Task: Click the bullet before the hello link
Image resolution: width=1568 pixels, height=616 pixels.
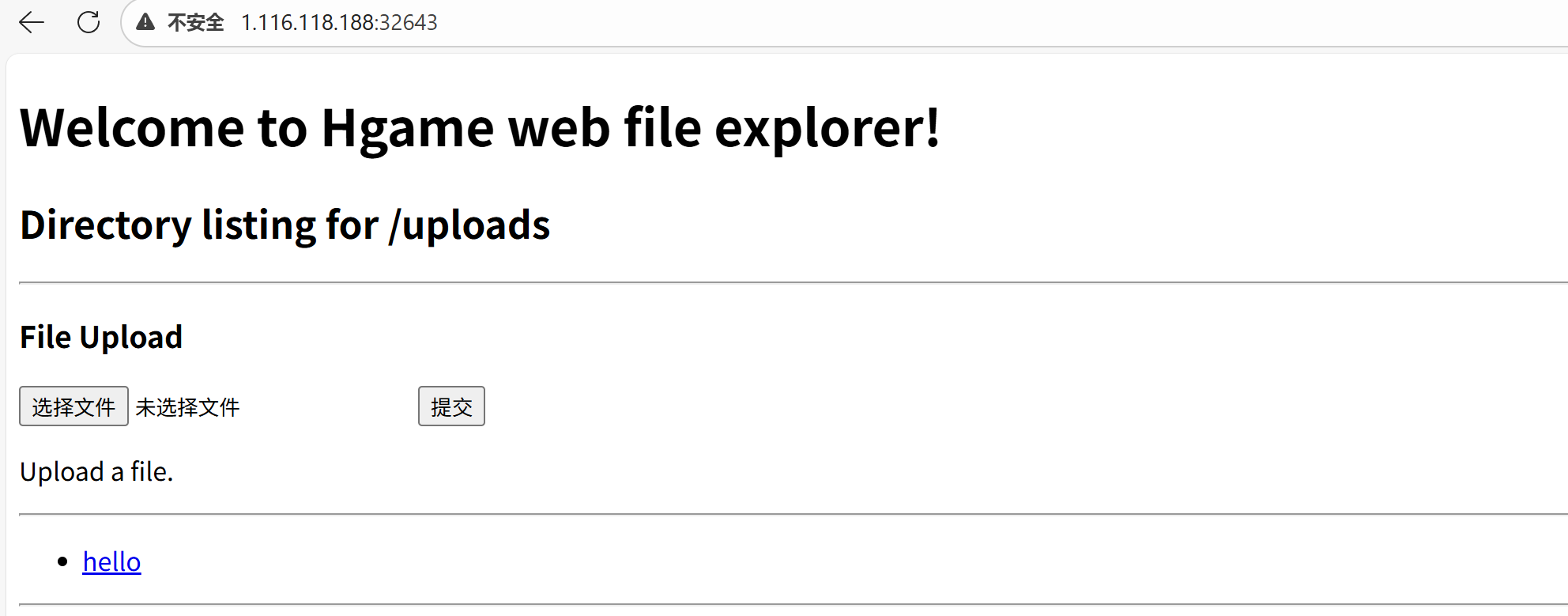Action: pyautogui.click(x=63, y=561)
